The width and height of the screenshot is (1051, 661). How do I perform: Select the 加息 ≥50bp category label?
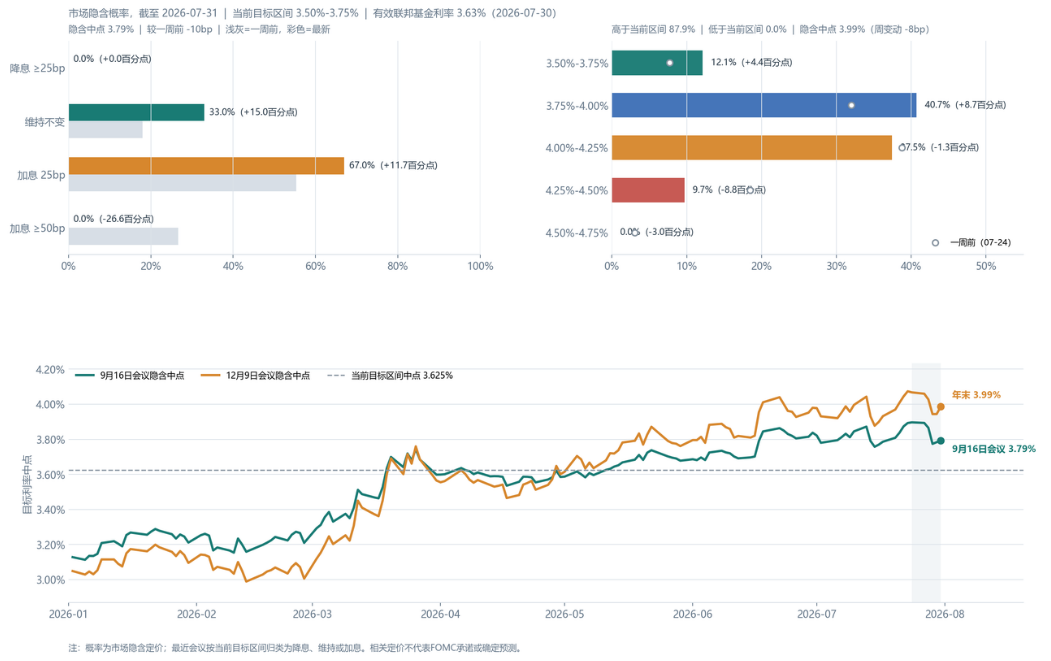[x=38, y=229]
